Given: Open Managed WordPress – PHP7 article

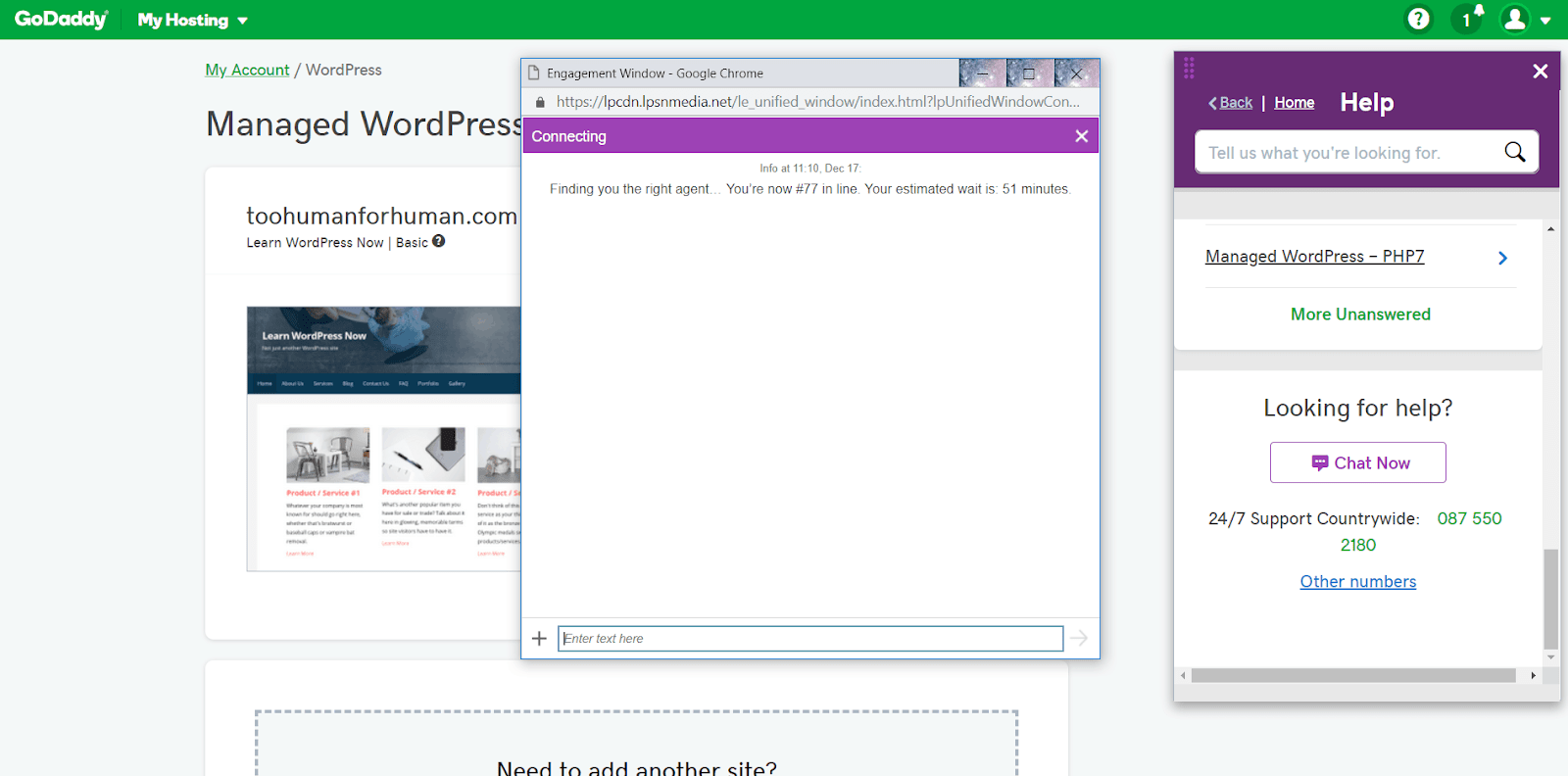Looking at the screenshot, I should pos(1314,257).
